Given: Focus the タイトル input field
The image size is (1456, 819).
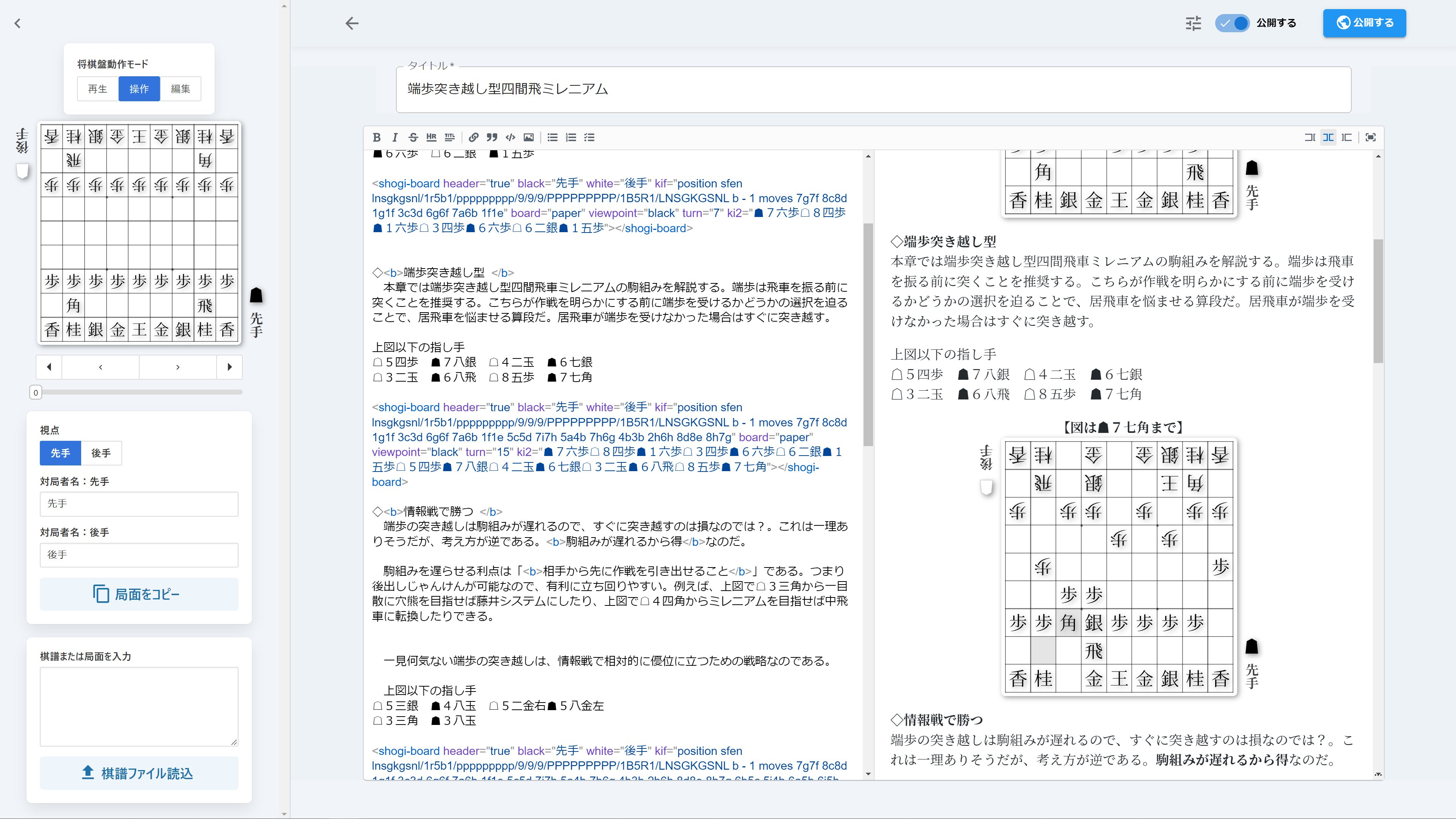Looking at the screenshot, I should tap(873, 89).
